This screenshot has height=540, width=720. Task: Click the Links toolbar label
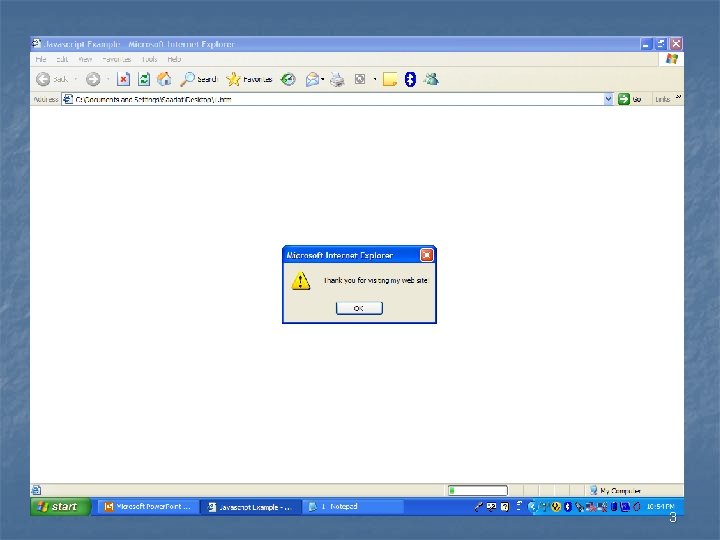[663, 99]
